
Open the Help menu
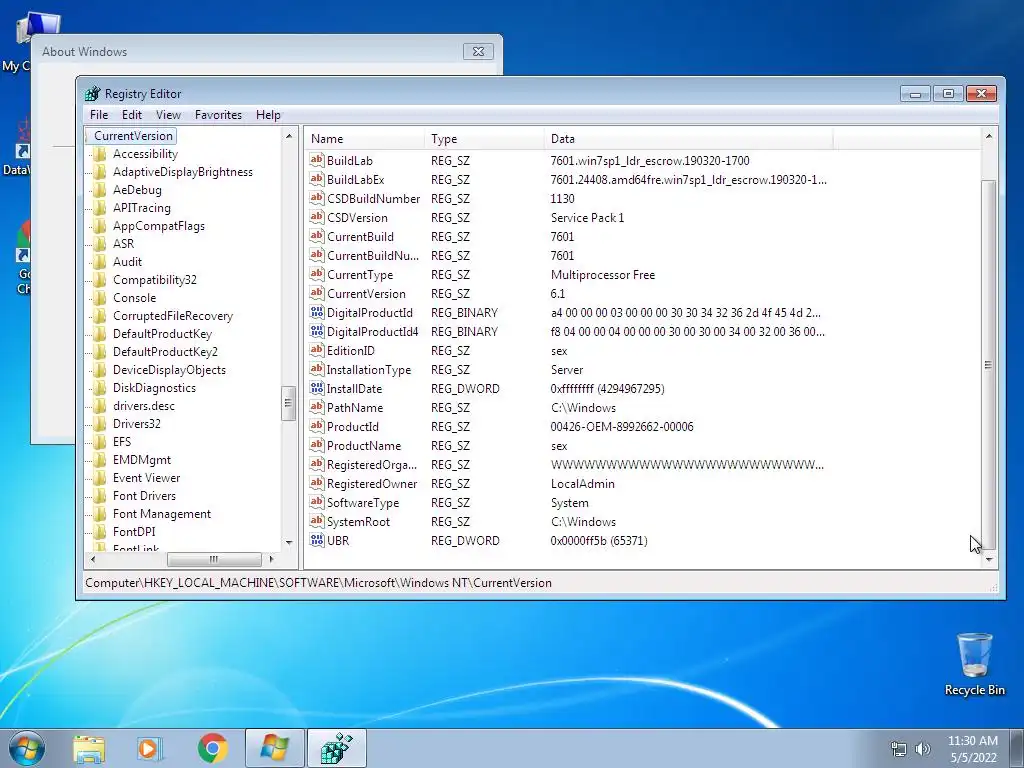(268, 115)
